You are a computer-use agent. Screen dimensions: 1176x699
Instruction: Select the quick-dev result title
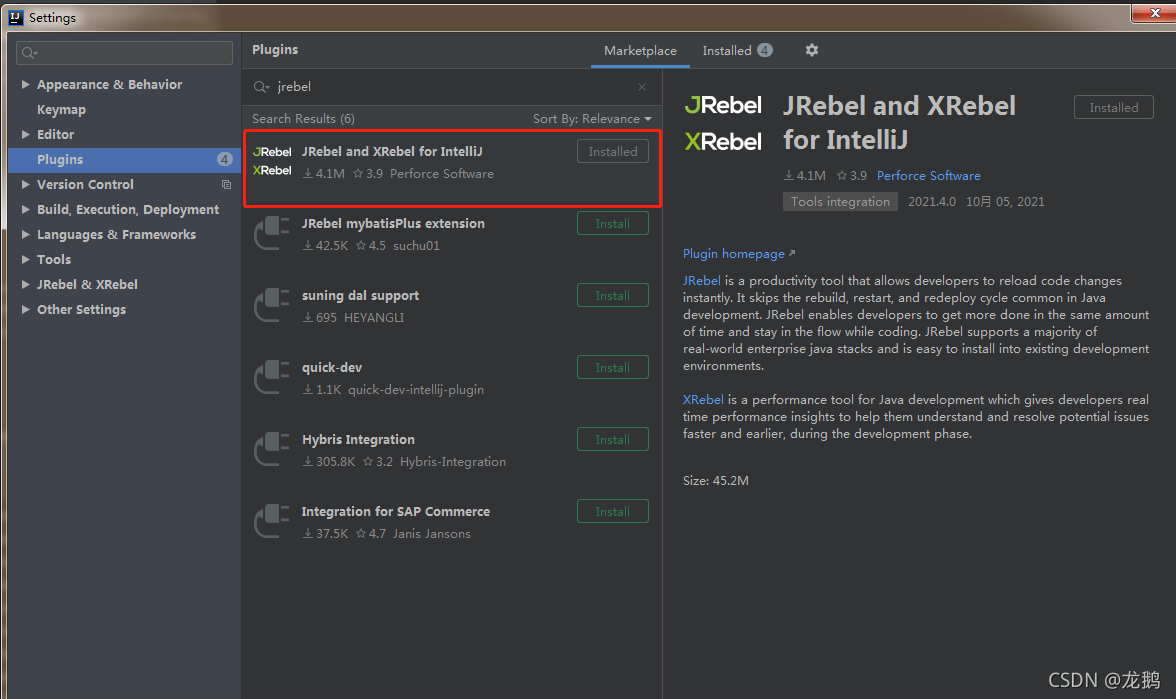click(332, 368)
